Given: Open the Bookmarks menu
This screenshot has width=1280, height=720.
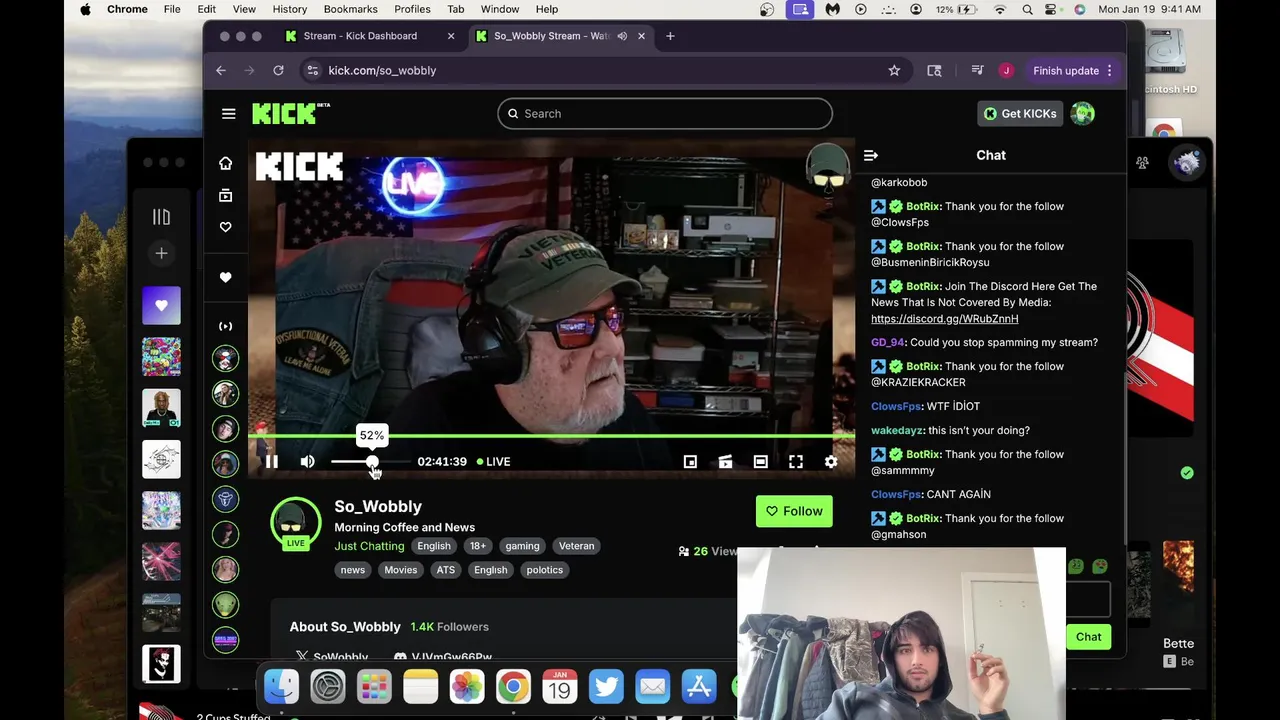Looking at the screenshot, I should point(350,9).
